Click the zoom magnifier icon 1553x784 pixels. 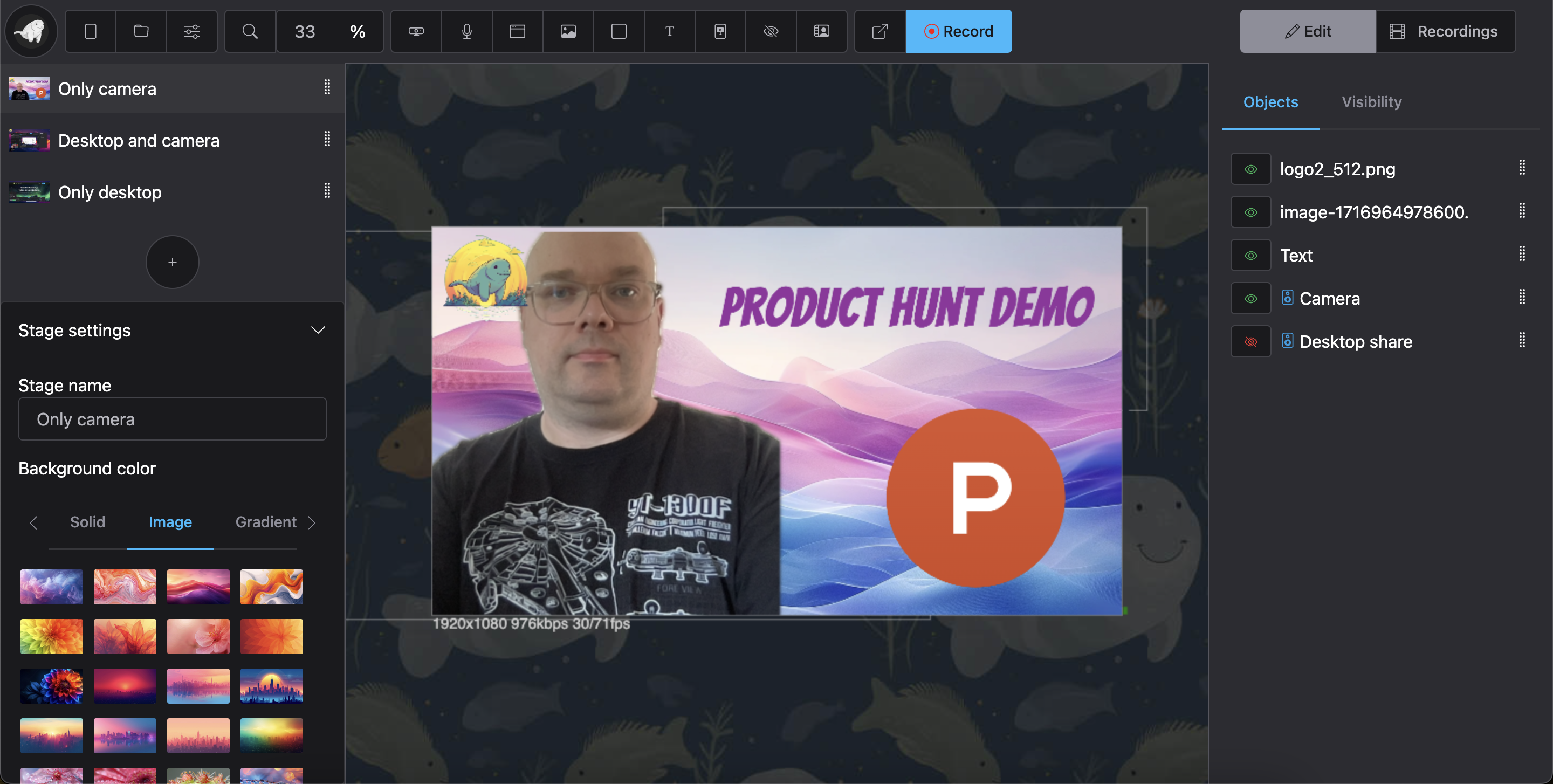(250, 31)
